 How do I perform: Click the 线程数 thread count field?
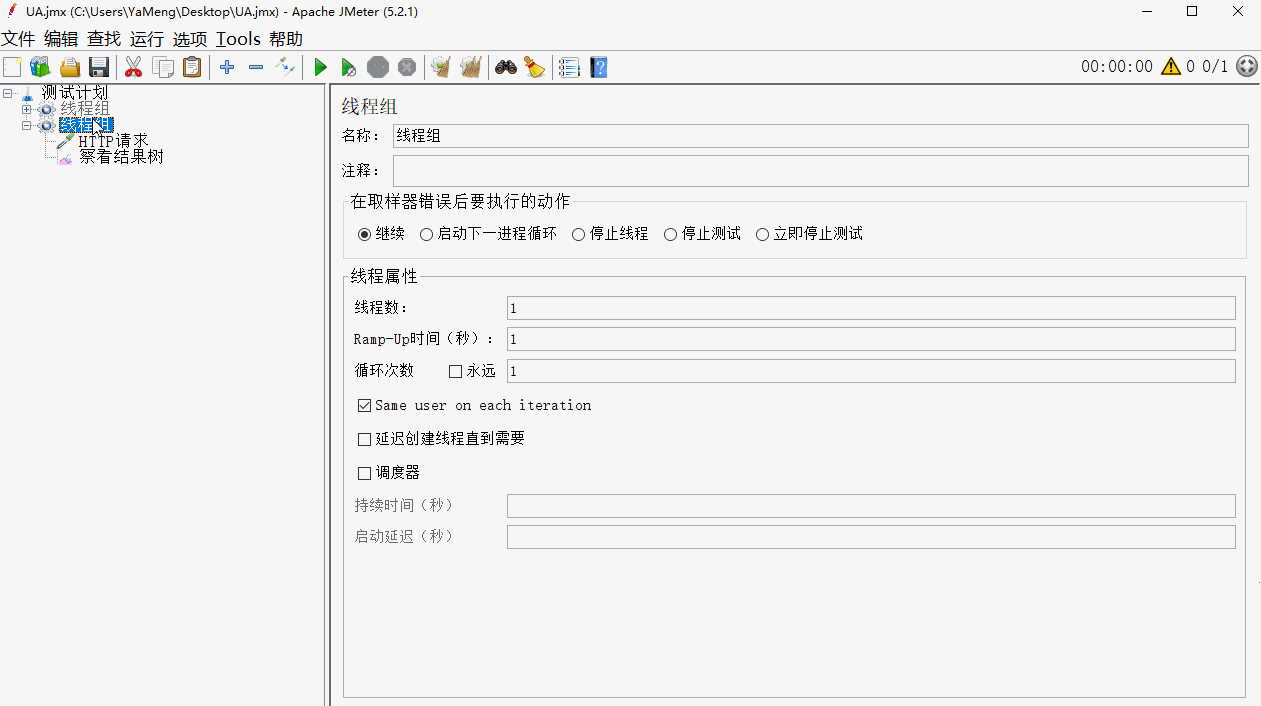[x=870, y=308]
